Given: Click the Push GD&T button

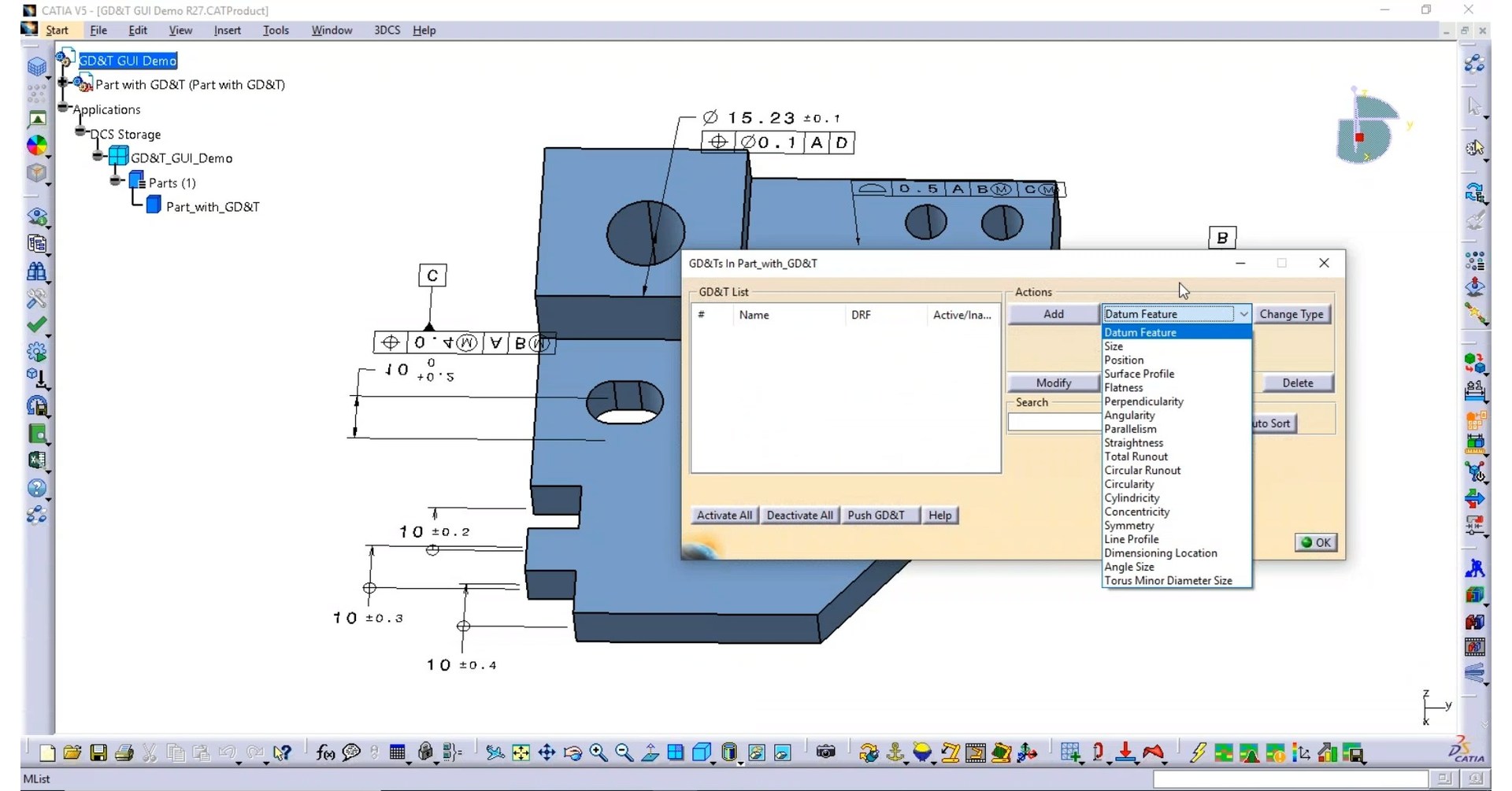Looking at the screenshot, I should (x=880, y=515).
